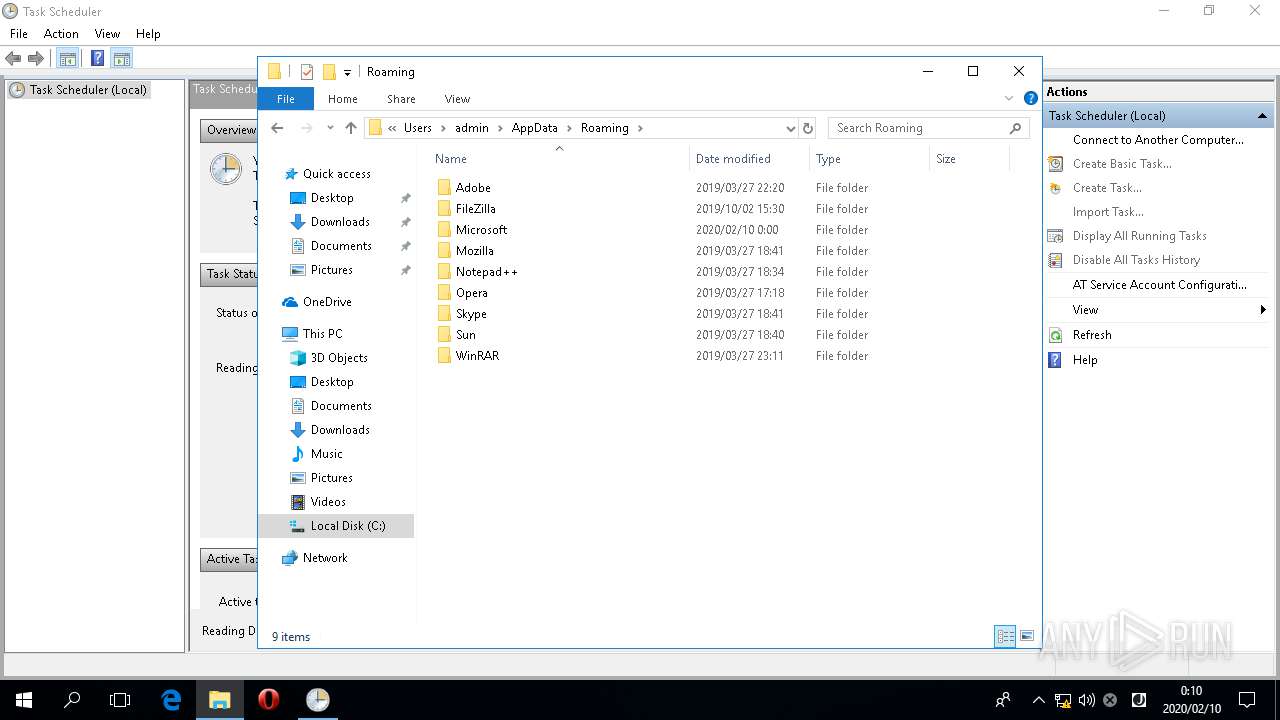Expand the Explorer ribbon chevron
This screenshot has width=1280, height=720.
(x=1008, y=98)
